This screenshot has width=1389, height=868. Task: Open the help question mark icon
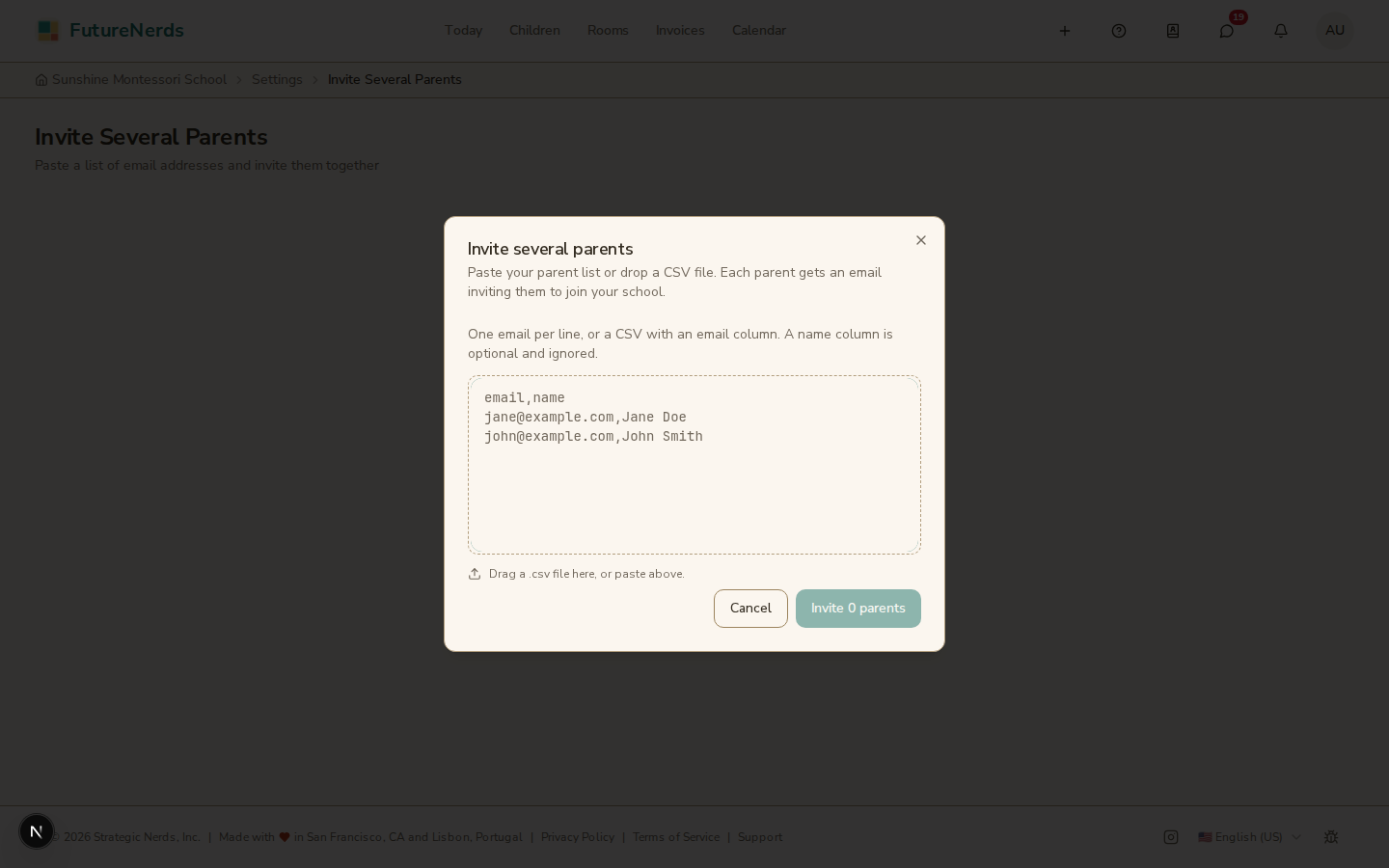pyautogui.click(x=1119, y=31)
